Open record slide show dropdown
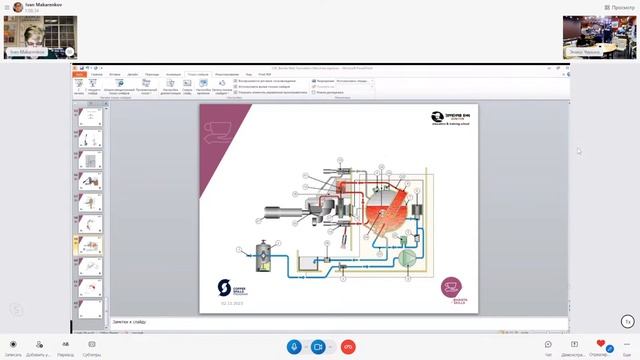Viewport: 640px width, 360px height. (222, 87)
